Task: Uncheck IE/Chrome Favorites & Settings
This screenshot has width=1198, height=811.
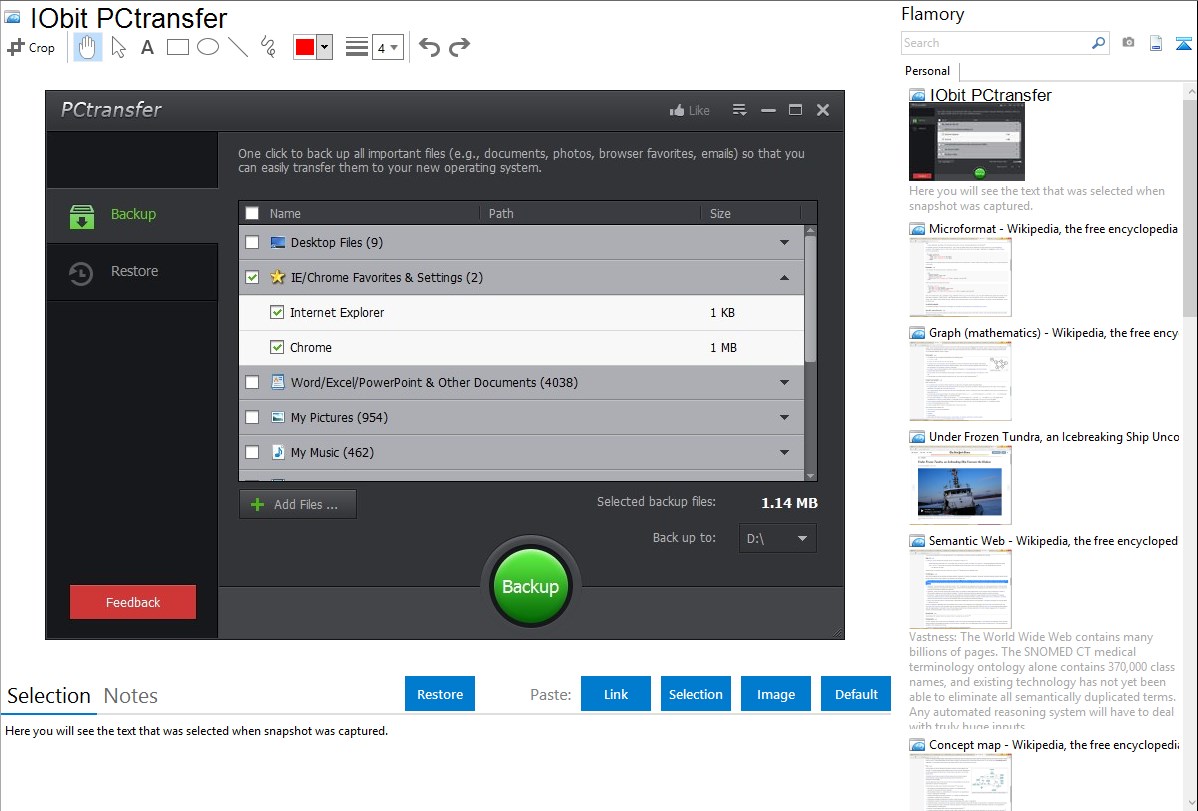Action: click(252, 277)
